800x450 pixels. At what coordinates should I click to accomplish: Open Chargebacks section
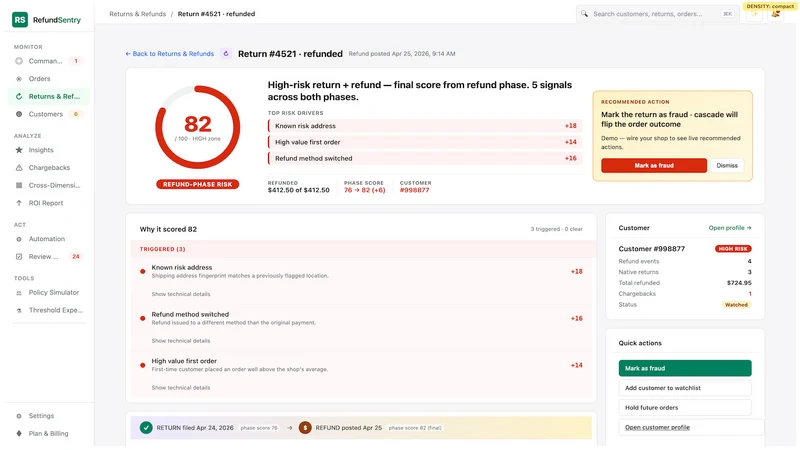point(49,167)
